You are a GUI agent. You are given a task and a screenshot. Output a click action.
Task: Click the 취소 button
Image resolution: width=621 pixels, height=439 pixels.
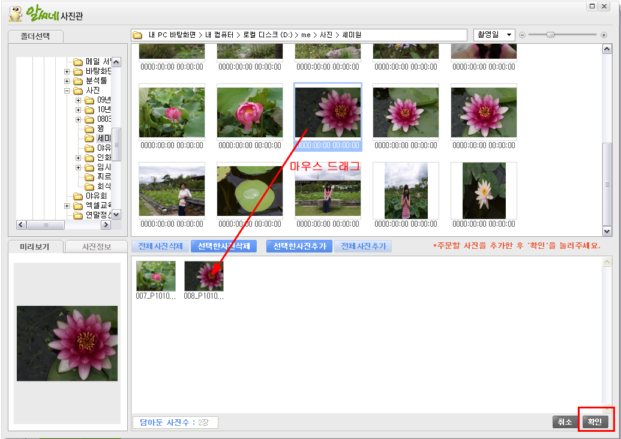pos(565,422)
